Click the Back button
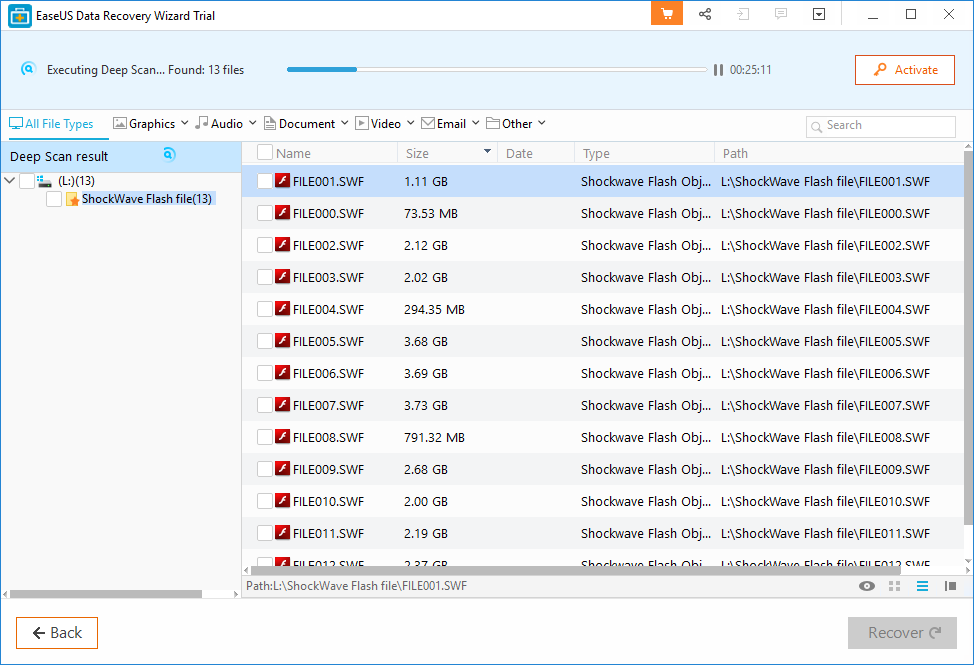 point(57,633)
